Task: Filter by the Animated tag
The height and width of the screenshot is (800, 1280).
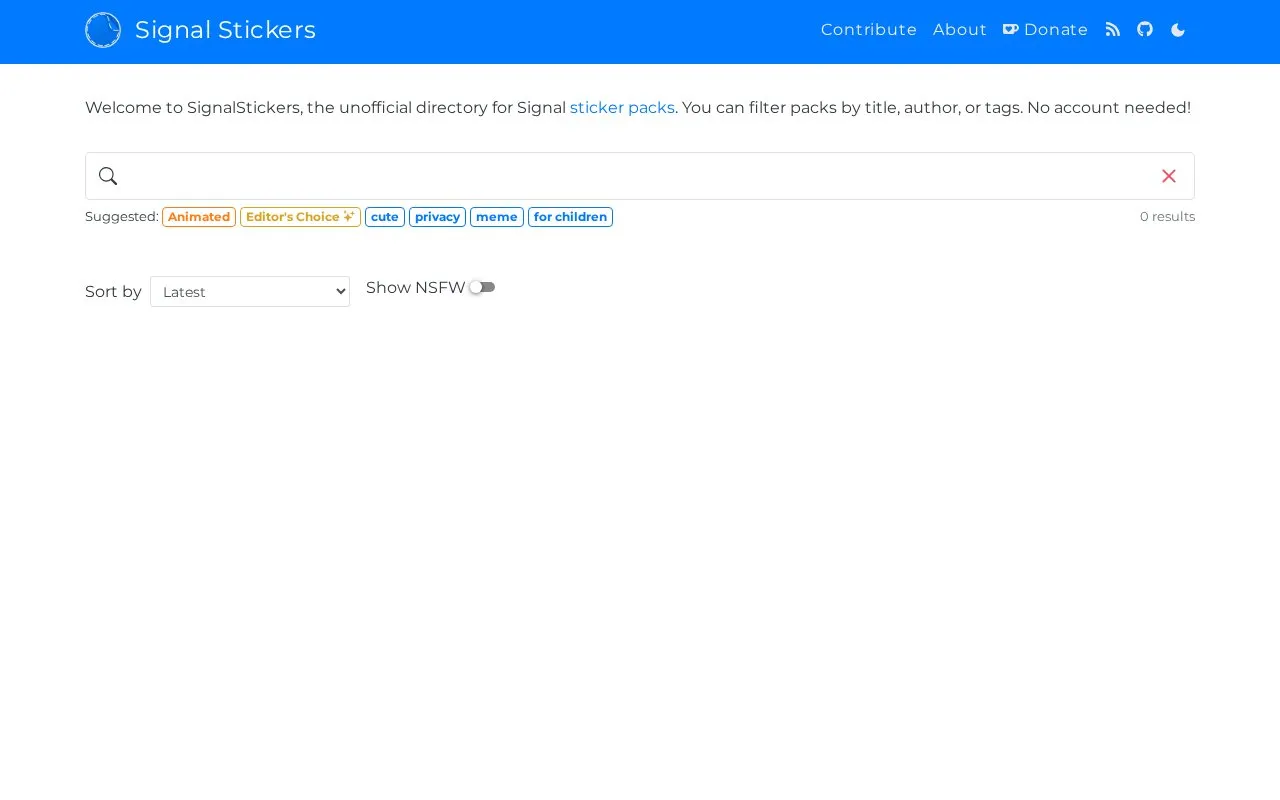Action: (x=199, y=217)
